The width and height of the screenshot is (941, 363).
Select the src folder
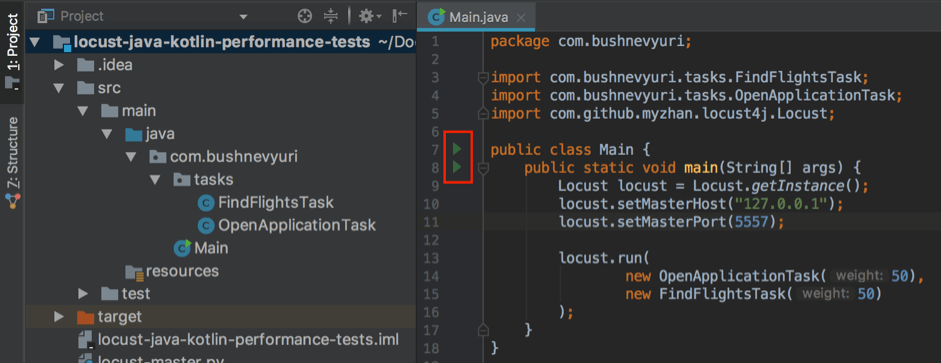[x=109, y=88]
